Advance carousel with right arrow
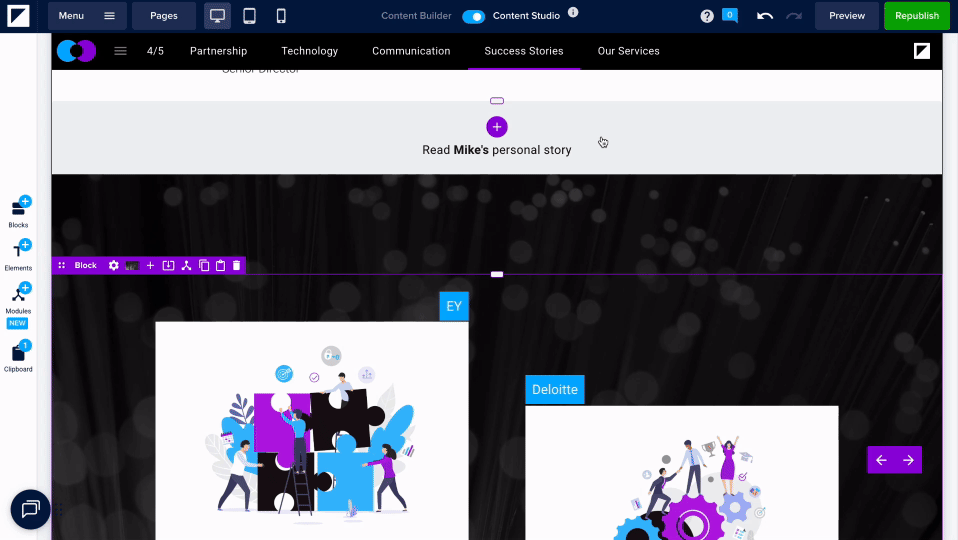958x540 pixels. pyautogui.click(x=908, y=460)
